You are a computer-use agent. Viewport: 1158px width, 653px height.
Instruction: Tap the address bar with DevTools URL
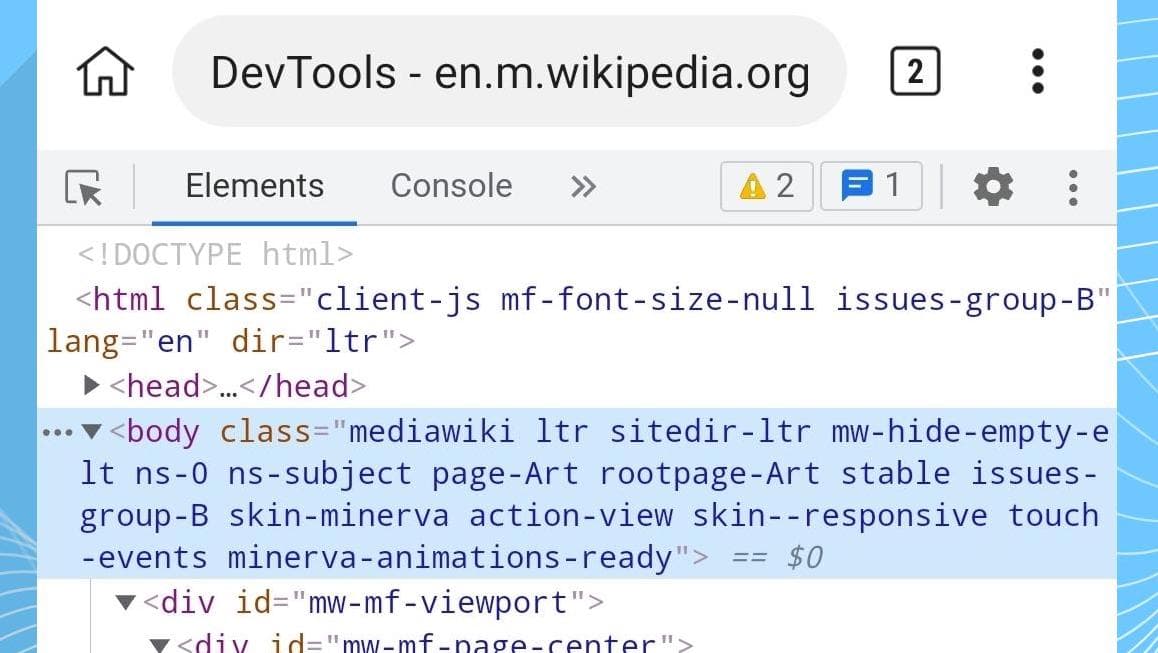[509, 72]
